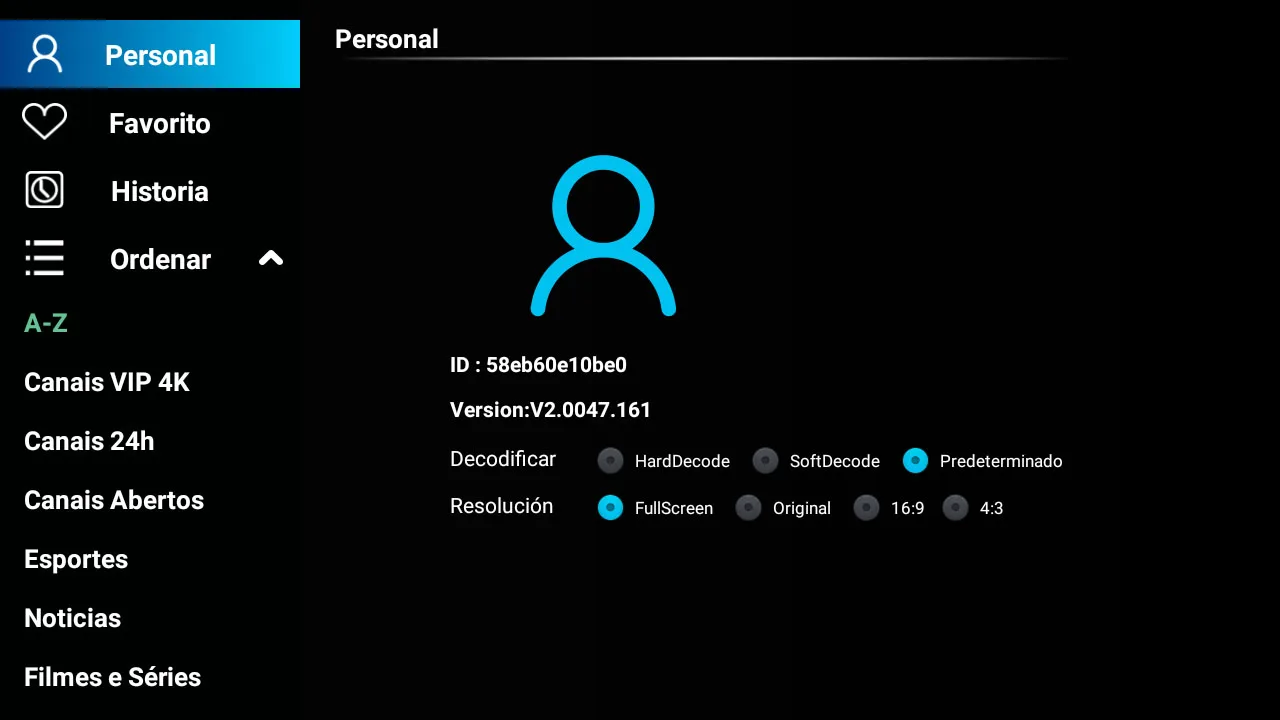The image size is (1280, 720).
Task: Open the Favorito menu item
Action: (150, 122)
